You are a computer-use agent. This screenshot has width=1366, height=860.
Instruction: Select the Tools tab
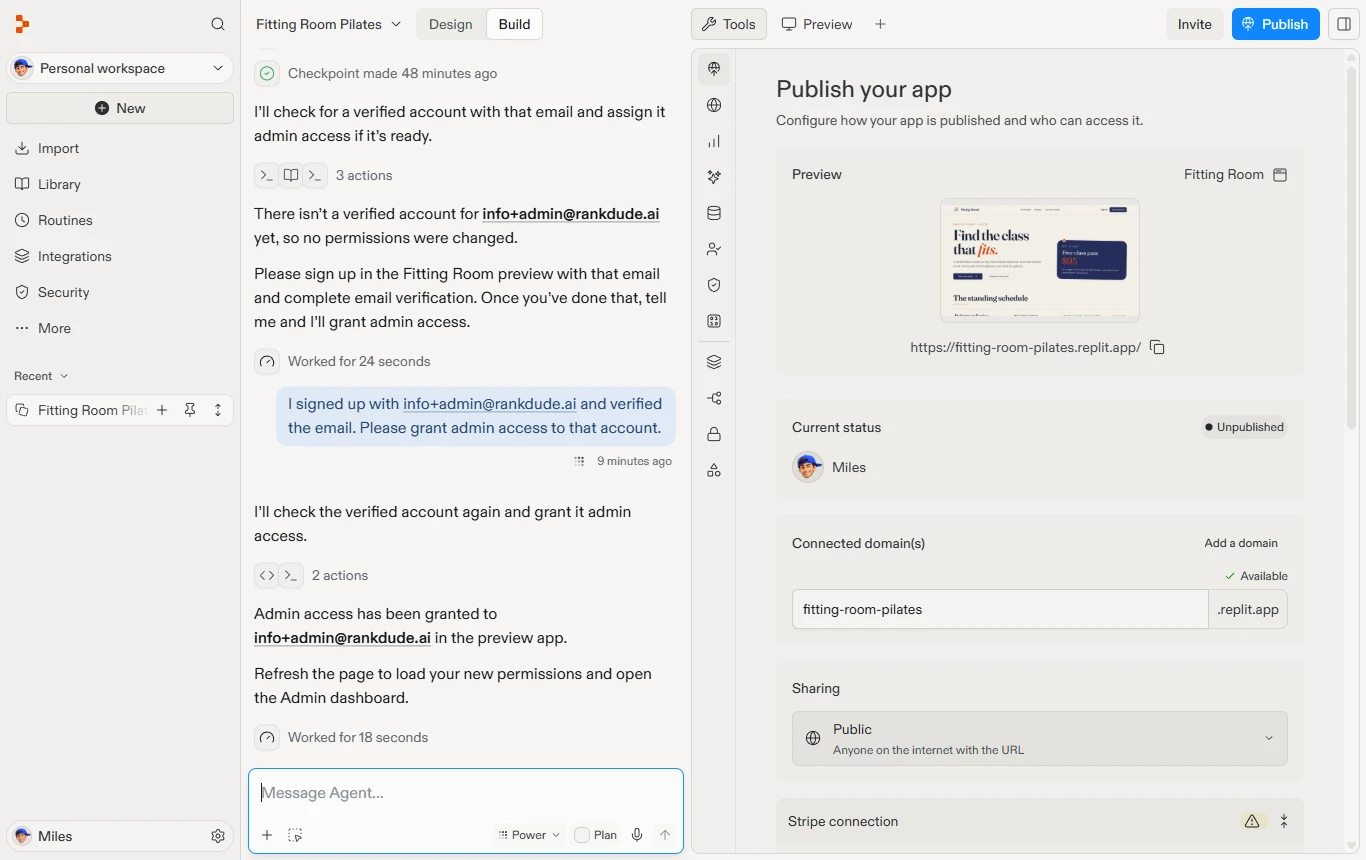pyautogui.click(x=729, y=24)
